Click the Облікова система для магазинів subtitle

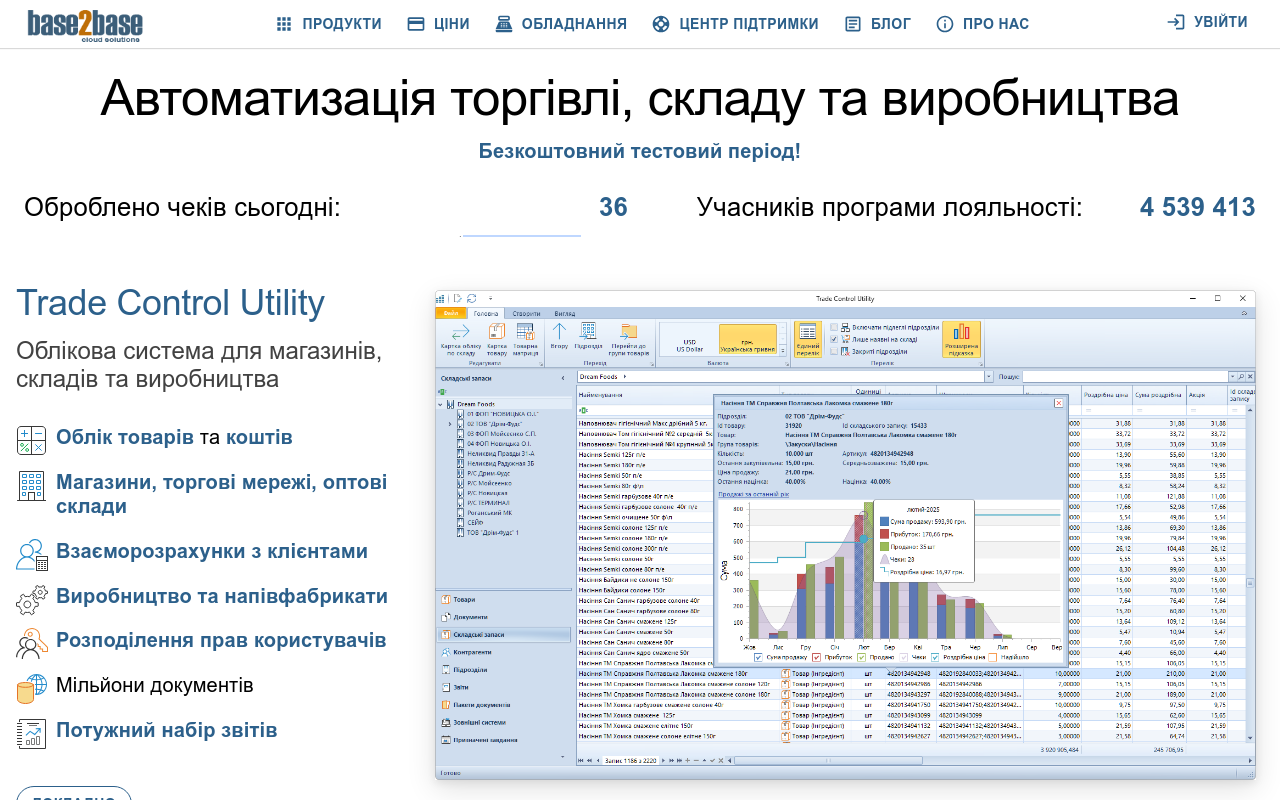click(199, 365)
